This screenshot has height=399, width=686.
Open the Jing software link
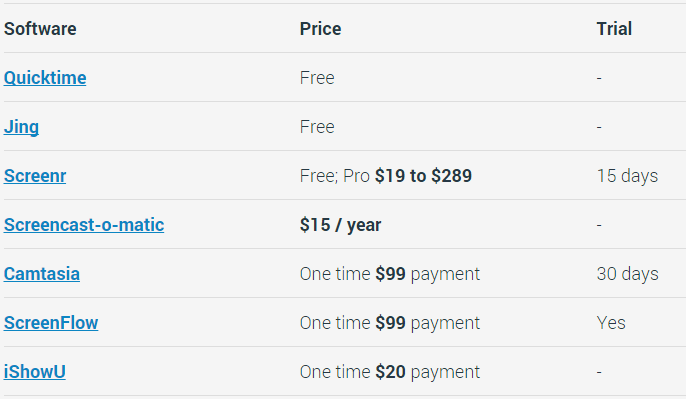coord(21,127)
